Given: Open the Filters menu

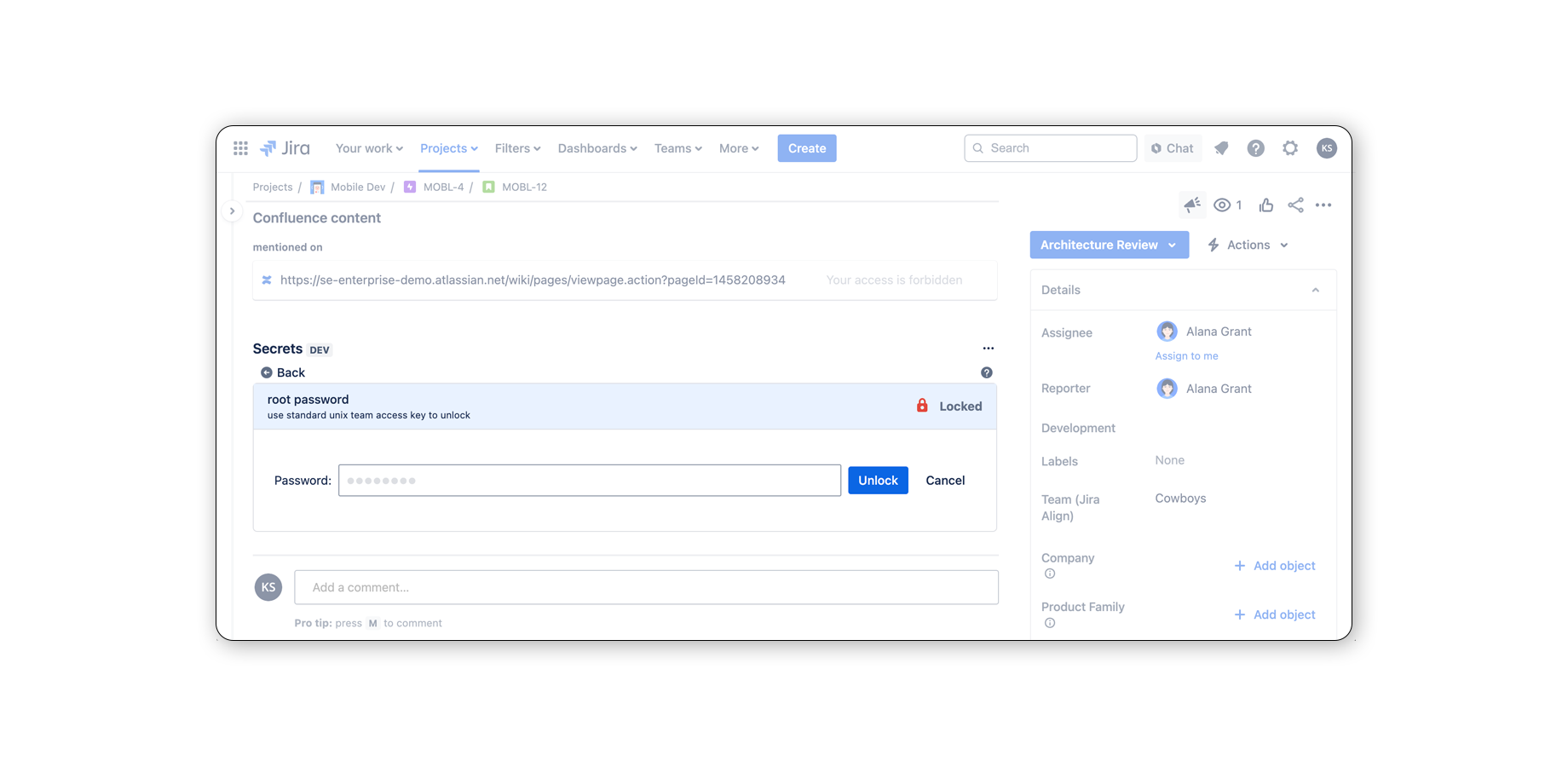Looking at the screenshot, I should 517,148.
